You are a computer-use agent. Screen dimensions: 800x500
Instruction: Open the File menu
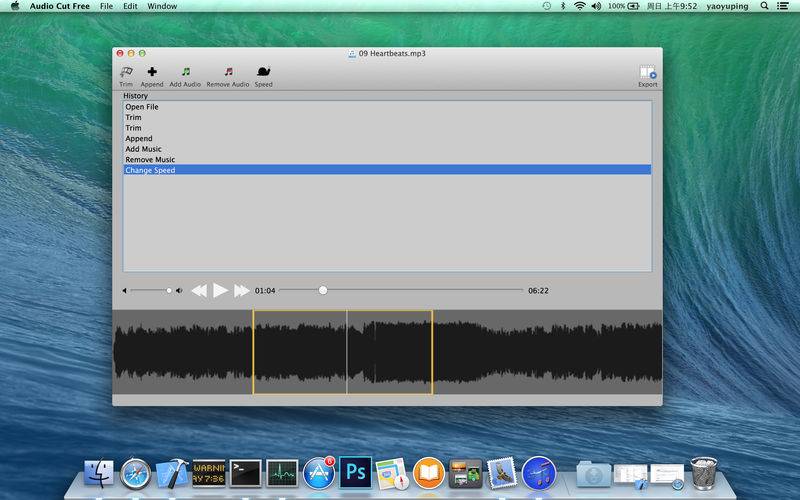tap(106, 6)
